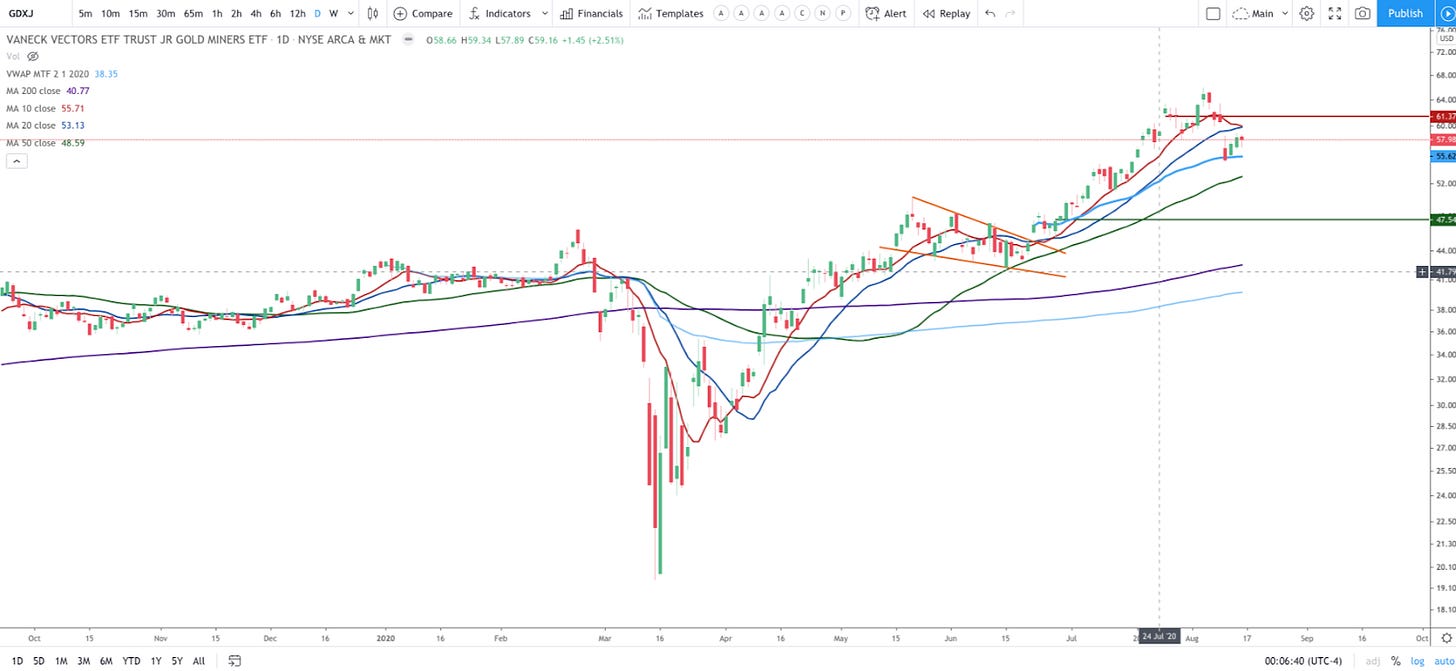1456x671 pixels.
Task: Undo the last chart action
Action: [x=990, y=13]
